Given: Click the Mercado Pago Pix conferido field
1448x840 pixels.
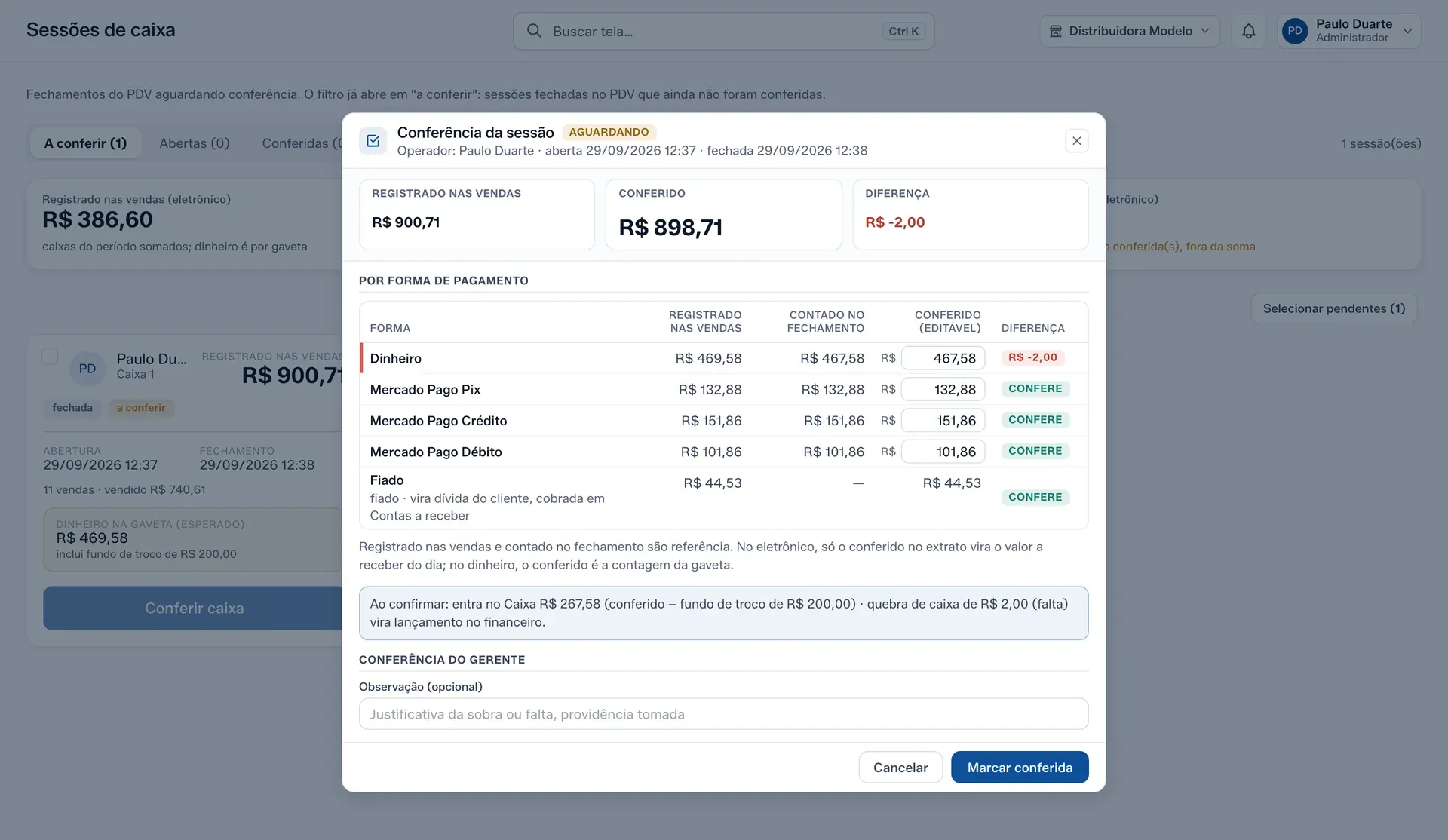Looking at the screenshot, I should pyautogui.click(x=943, y=390).
